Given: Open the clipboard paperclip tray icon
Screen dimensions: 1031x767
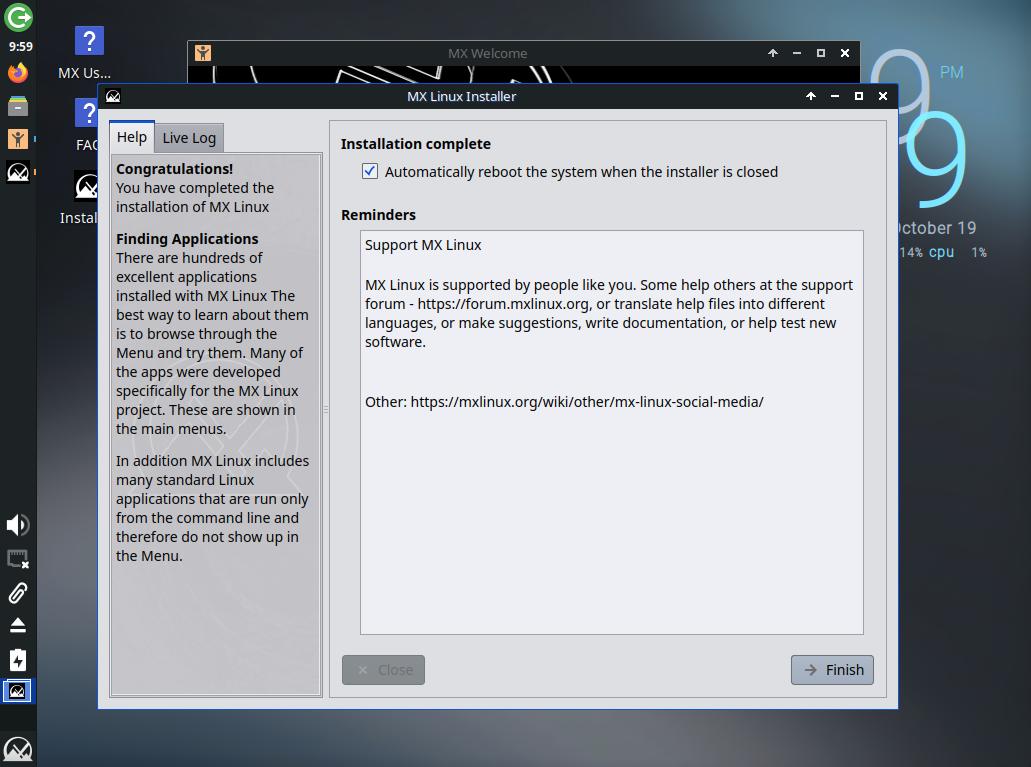Looking at the screenshot, I should pos(18,593).
